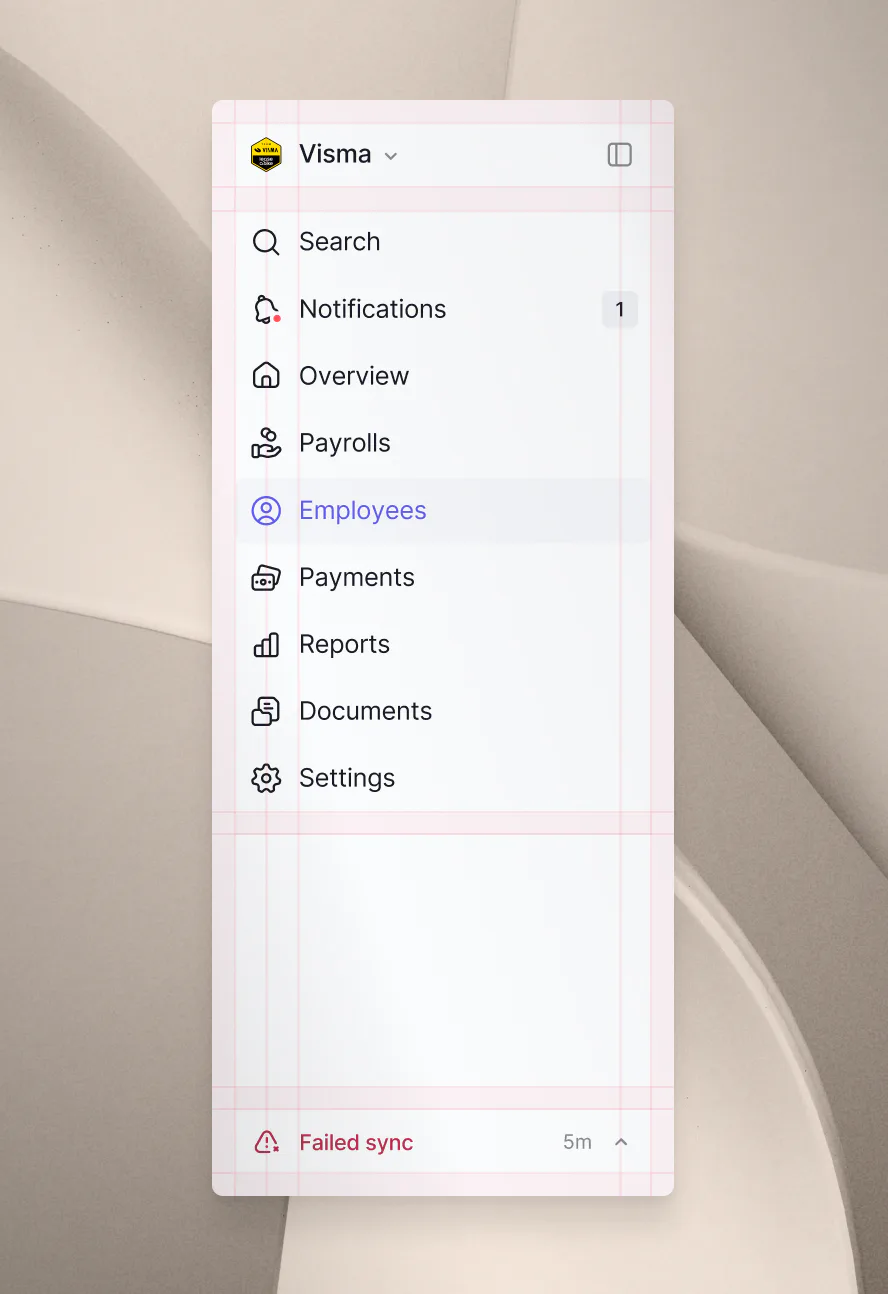The width and height of the screenshot is (888, 1294).
Task: Click the Payrolls hand-with-coins icon
Action: click(266, 443)
